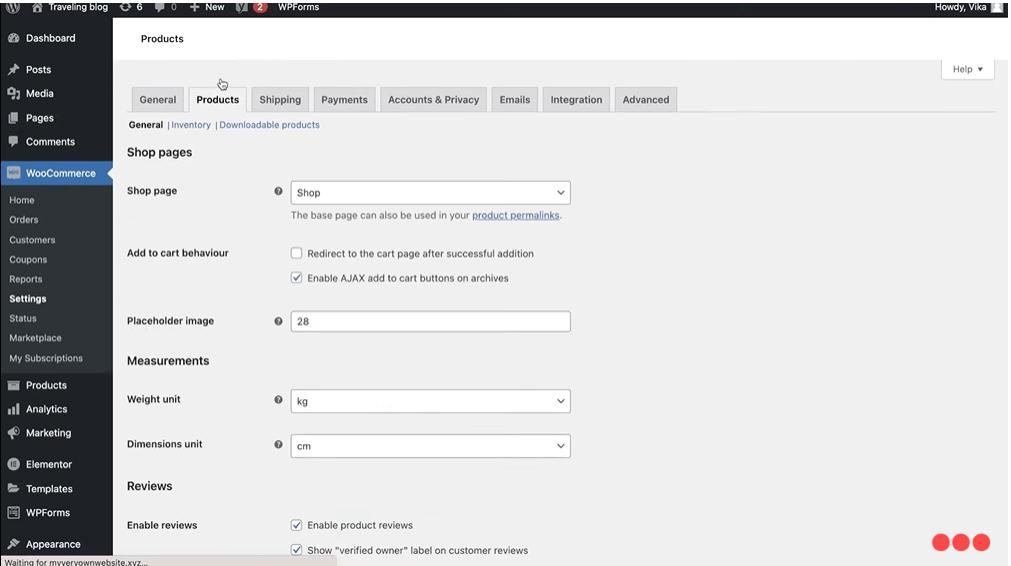Open WooCommerce Home submenu item
1011x566 pixels.
pyautogui.click(x=22, y=200)
